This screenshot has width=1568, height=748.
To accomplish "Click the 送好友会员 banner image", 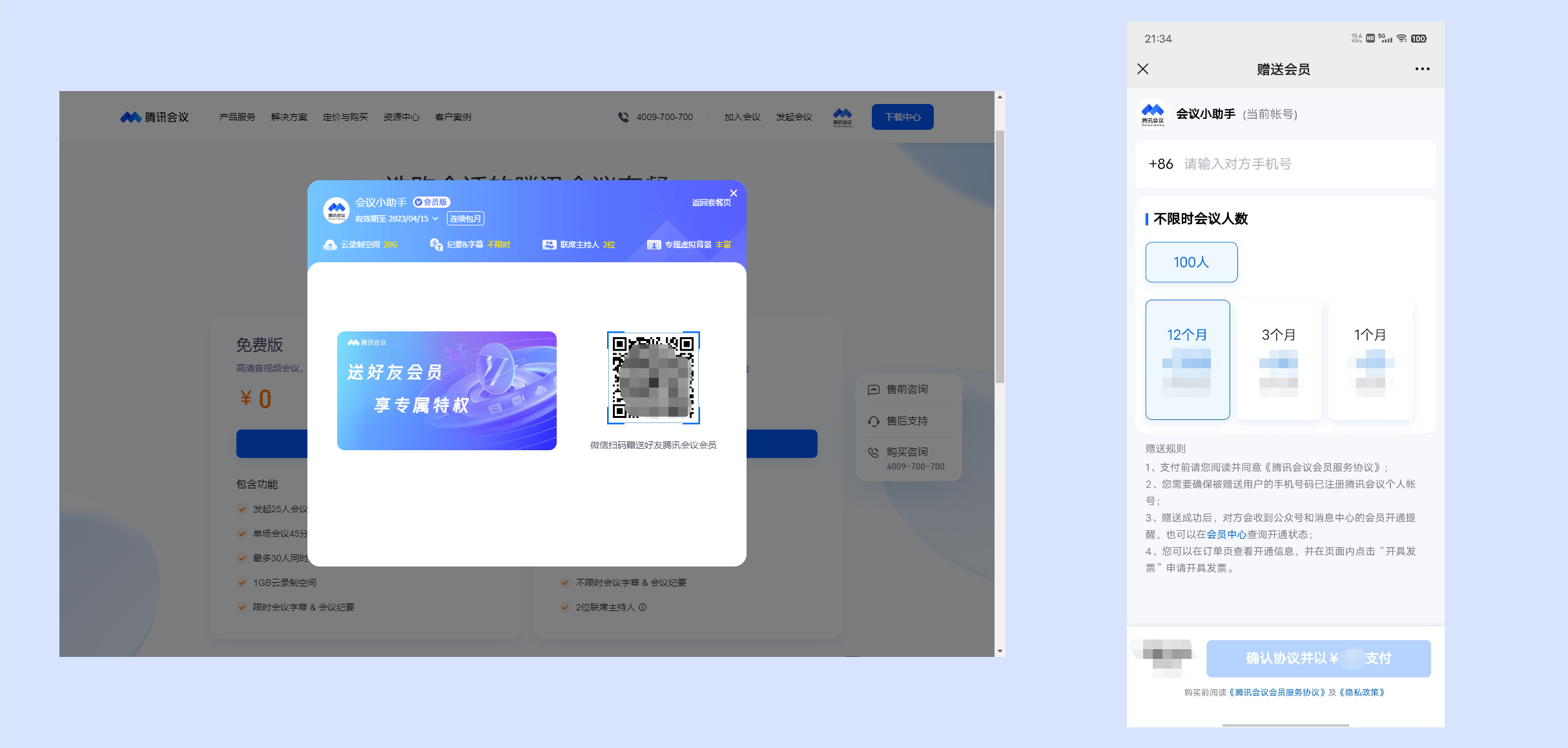I will pyautogui.click(x=447, y=391).
